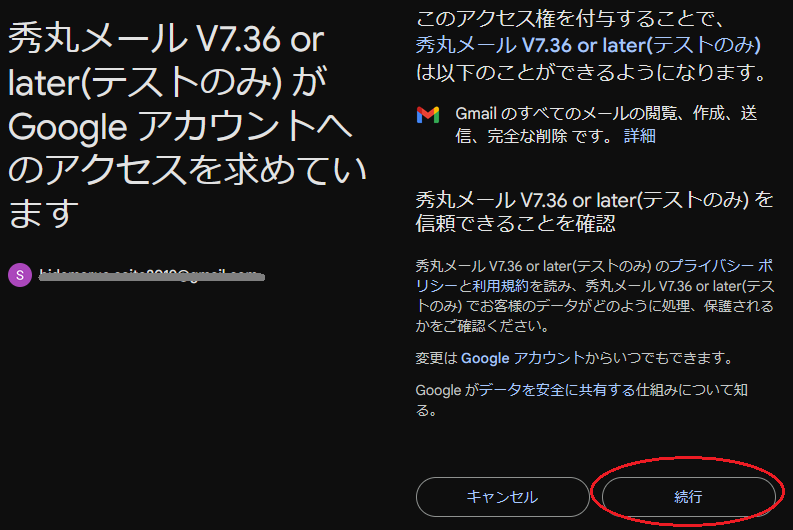793x530 pixels.
Task: Open the blue 秀丸メール V7.36 or later link
Action: click(x=588, y=45)
